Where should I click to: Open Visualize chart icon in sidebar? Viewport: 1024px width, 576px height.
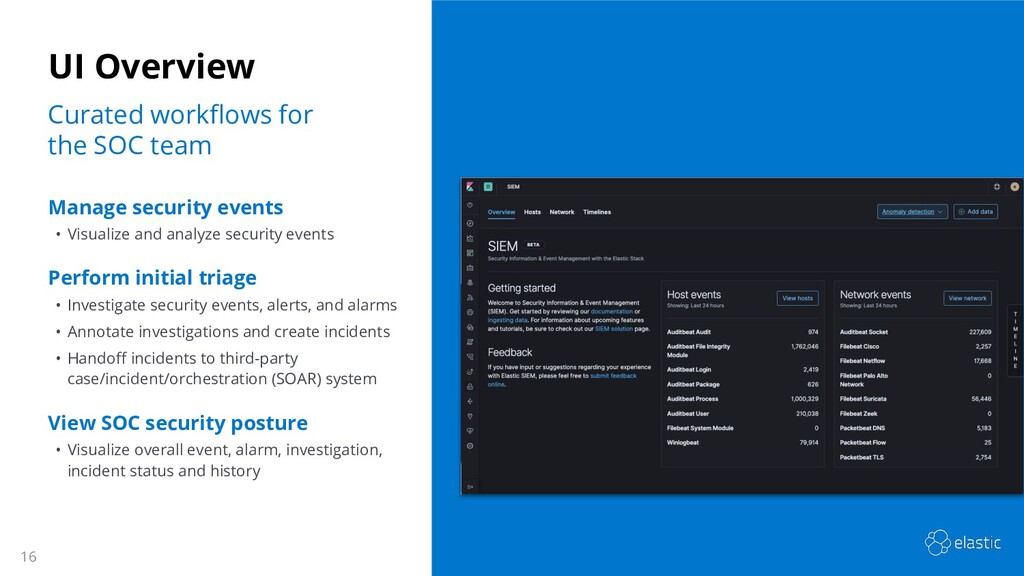point(470,238)
